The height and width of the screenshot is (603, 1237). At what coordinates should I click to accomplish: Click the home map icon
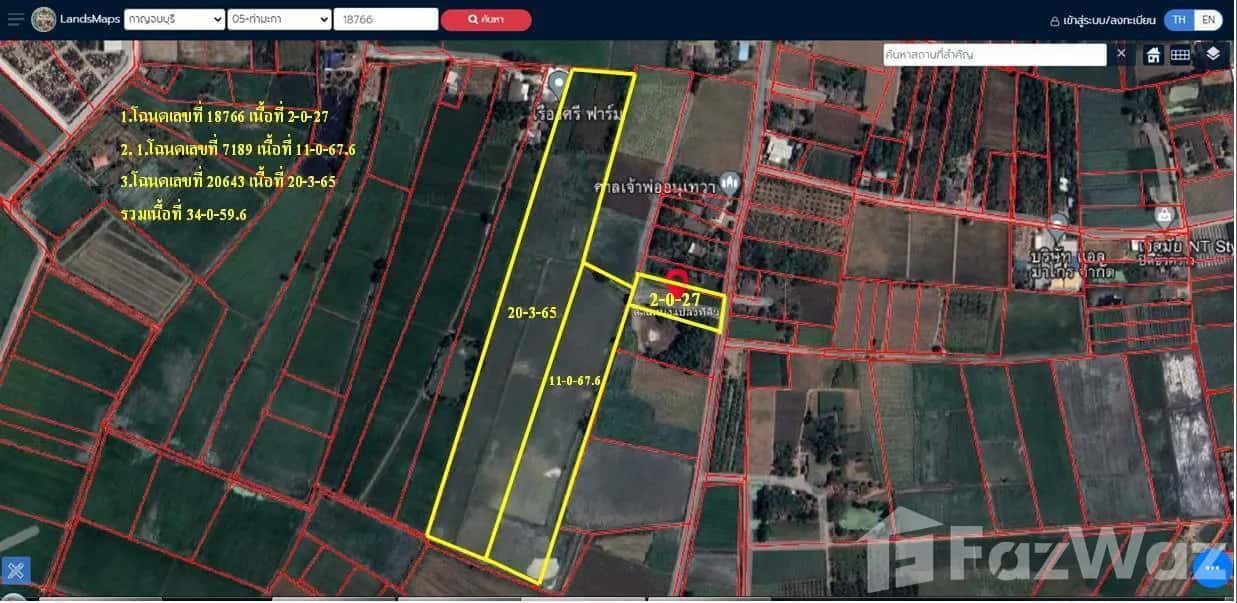pyautogui.click(x=1153, y=55)
